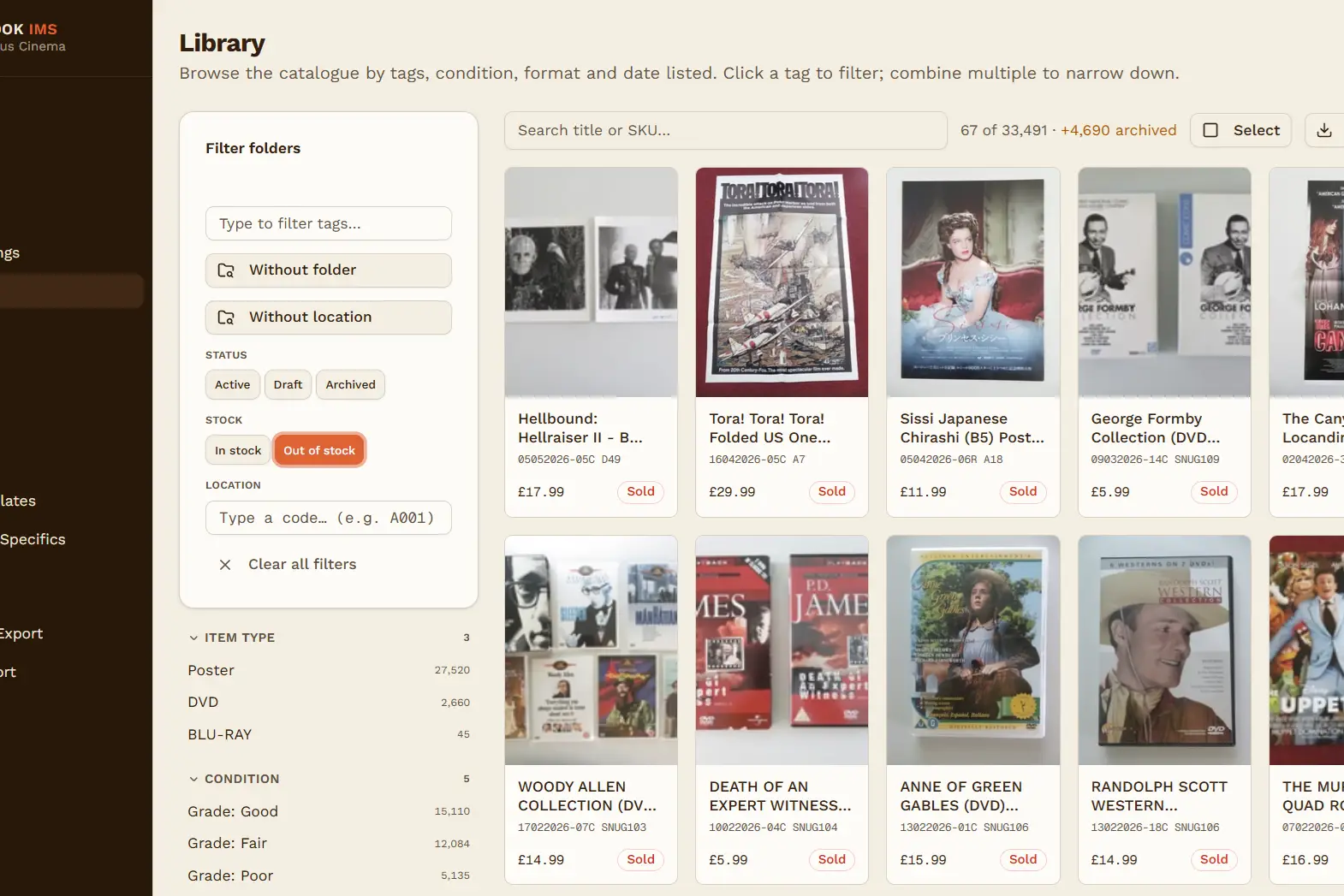The height and width of the screenshot is (896, 1344).
Task: Click Sold badge on Woody Allen Collection
Action: pos(640,860)
